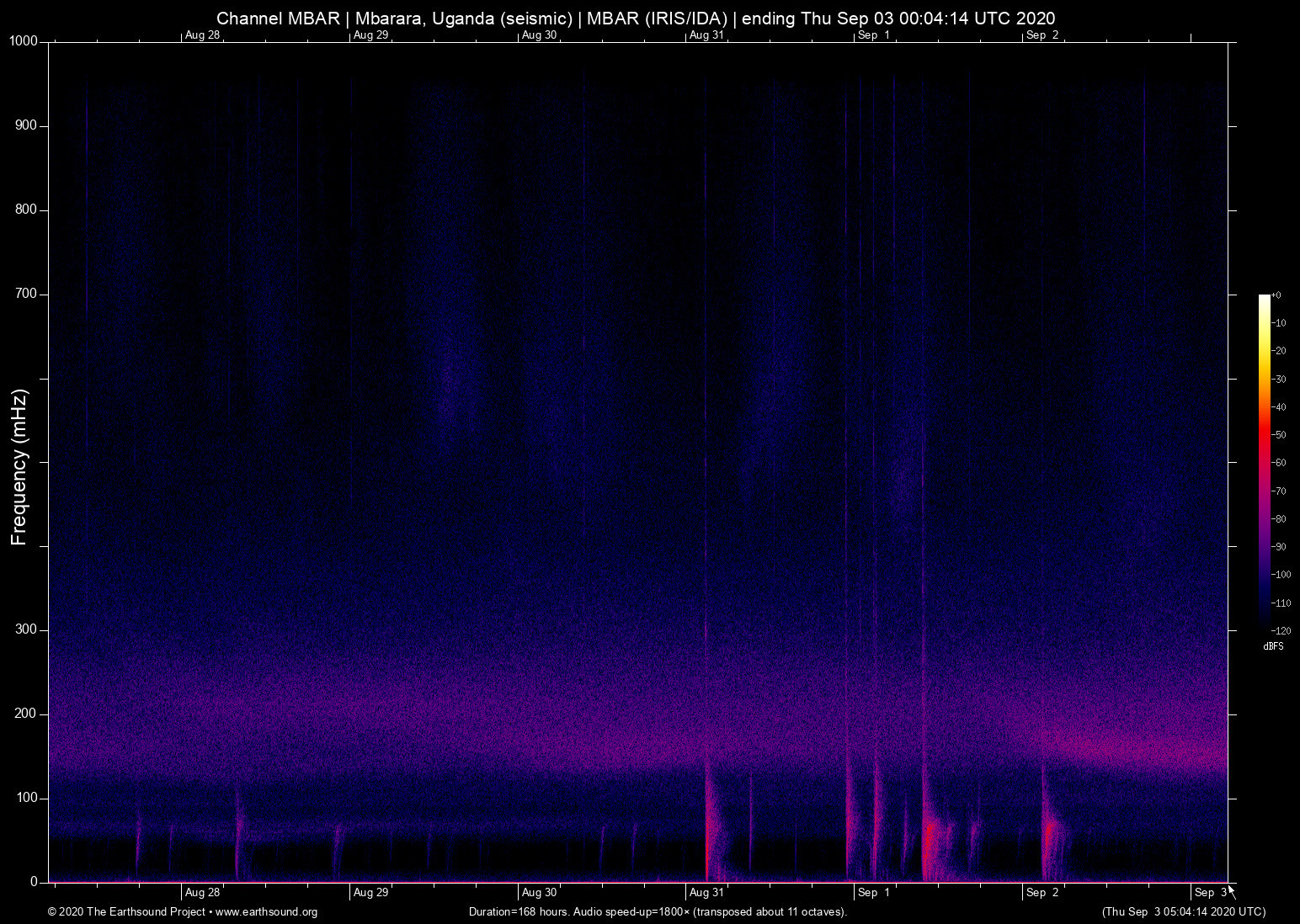Click the 1000 tick on the frequency axis
This screenshot has height=924, width=1300.
click(x=24, y=40)
